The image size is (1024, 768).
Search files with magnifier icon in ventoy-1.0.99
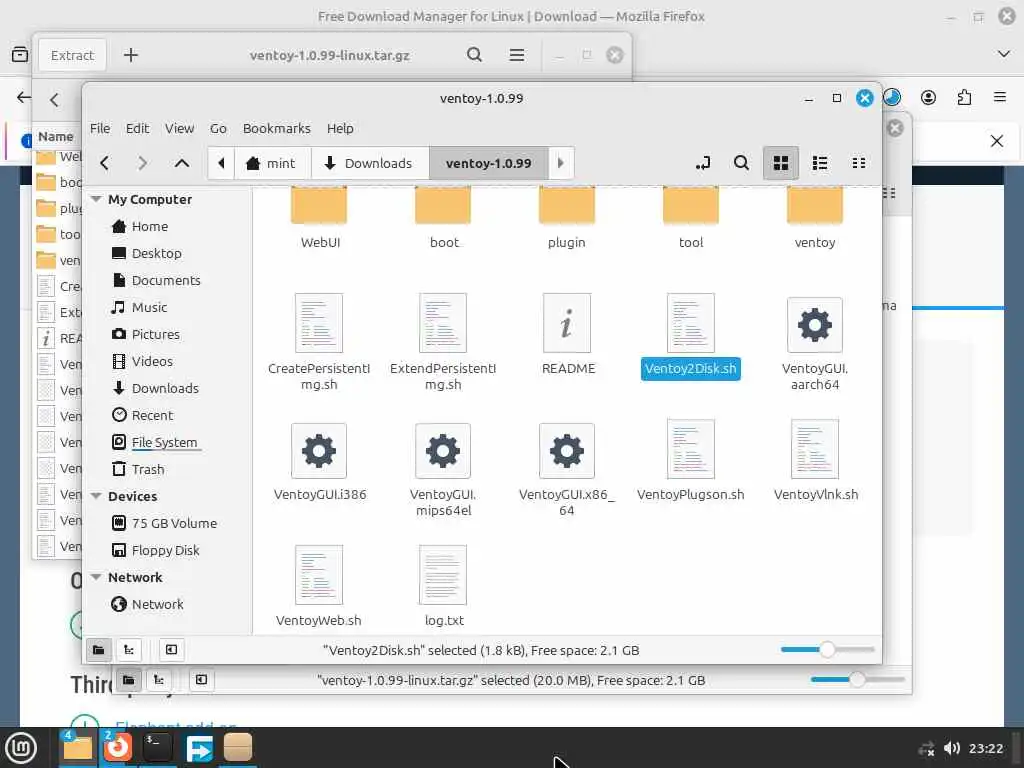(x=741, y=163)
